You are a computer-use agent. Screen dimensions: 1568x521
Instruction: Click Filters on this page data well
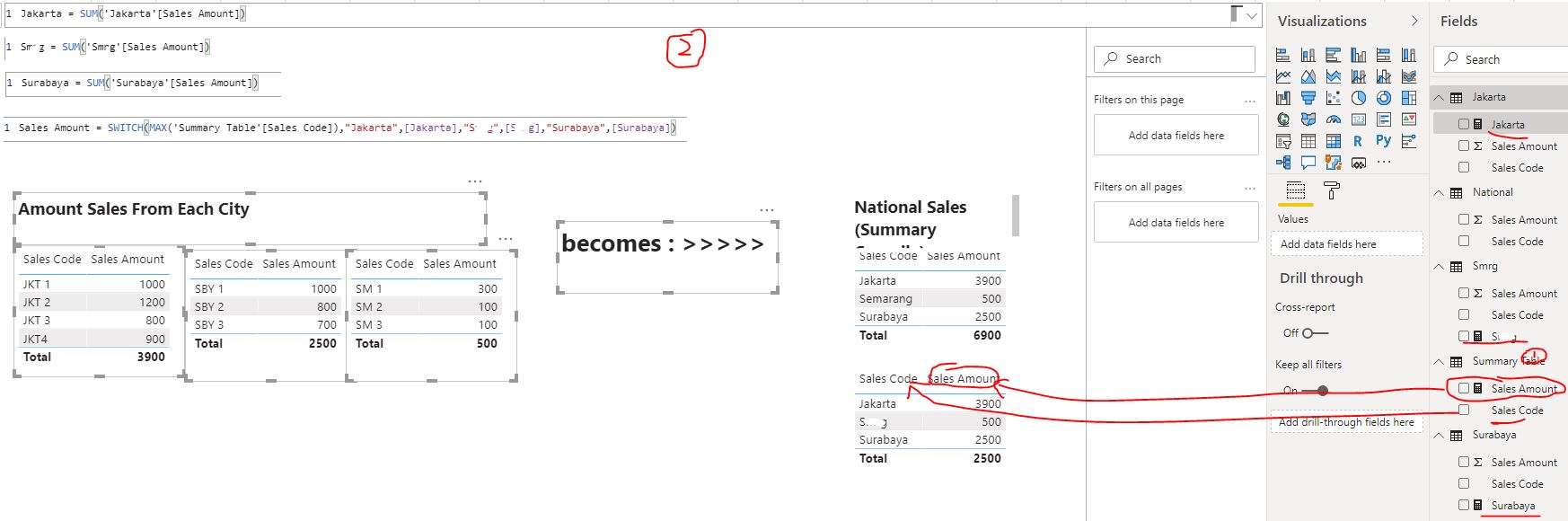click(x=1176, y=136)
